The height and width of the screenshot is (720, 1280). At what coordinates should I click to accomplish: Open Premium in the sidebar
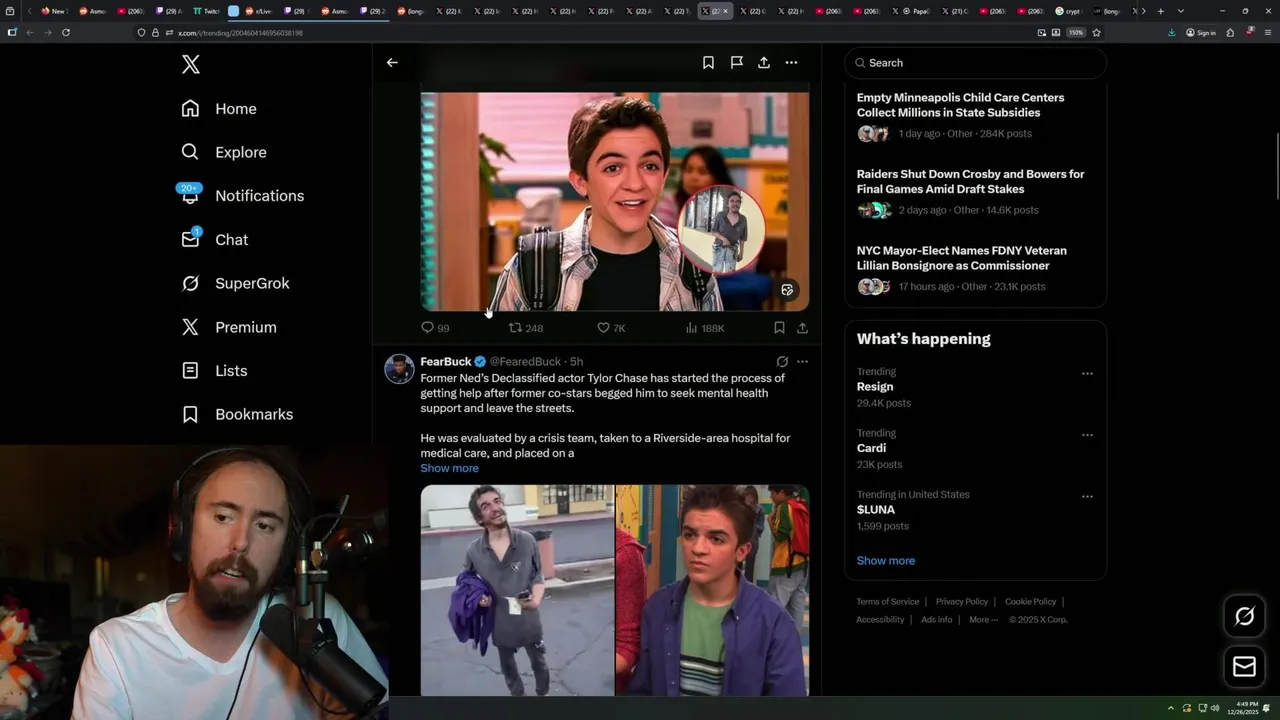pyautogui.click(x=229, y=327)
